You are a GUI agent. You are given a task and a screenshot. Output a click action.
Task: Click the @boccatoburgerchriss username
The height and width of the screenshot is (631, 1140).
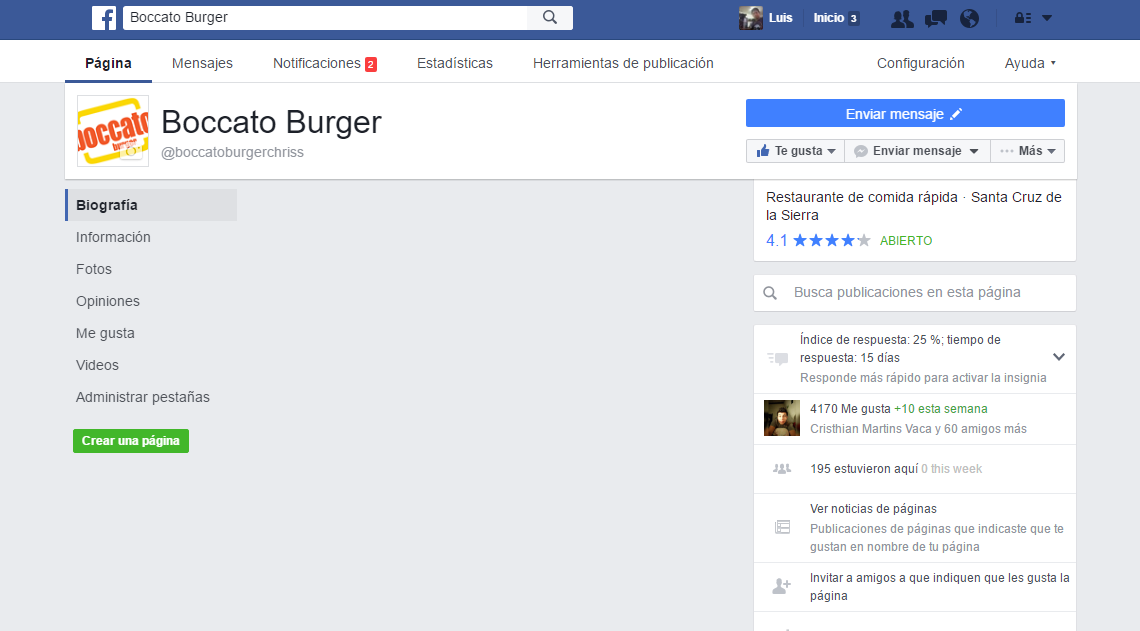(x=233, y=153)
